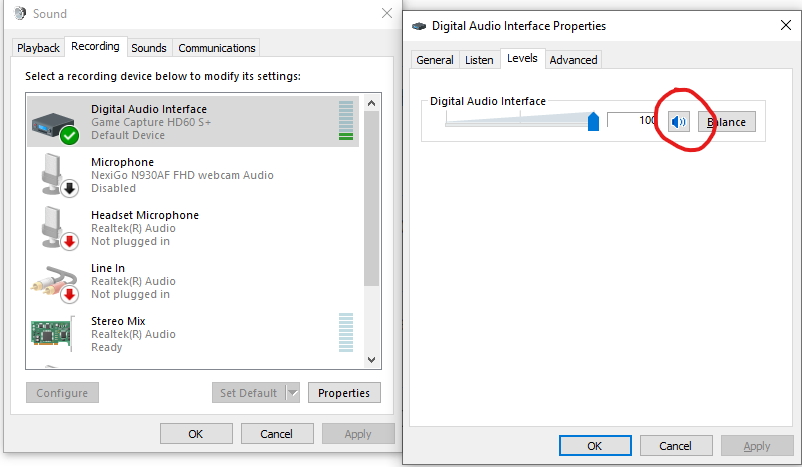Open the Set Default dropdown arrow
Viewport: 802px width, 467px height.
click(x=293, y=393)
